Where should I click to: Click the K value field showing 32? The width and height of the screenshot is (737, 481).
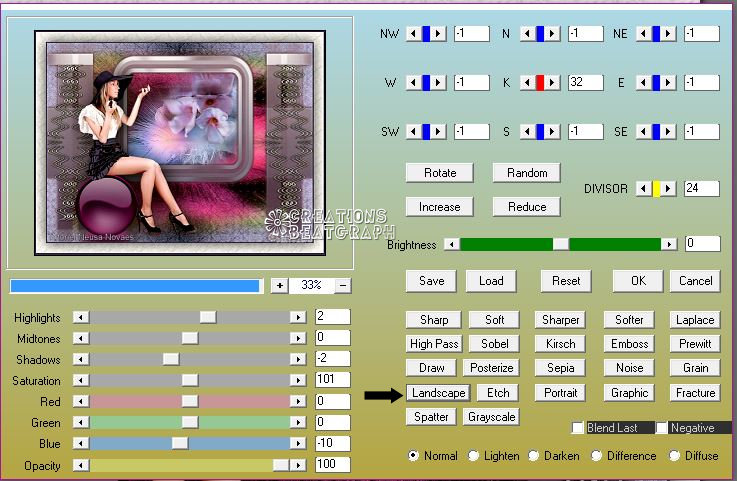click(x=586, y=83)
